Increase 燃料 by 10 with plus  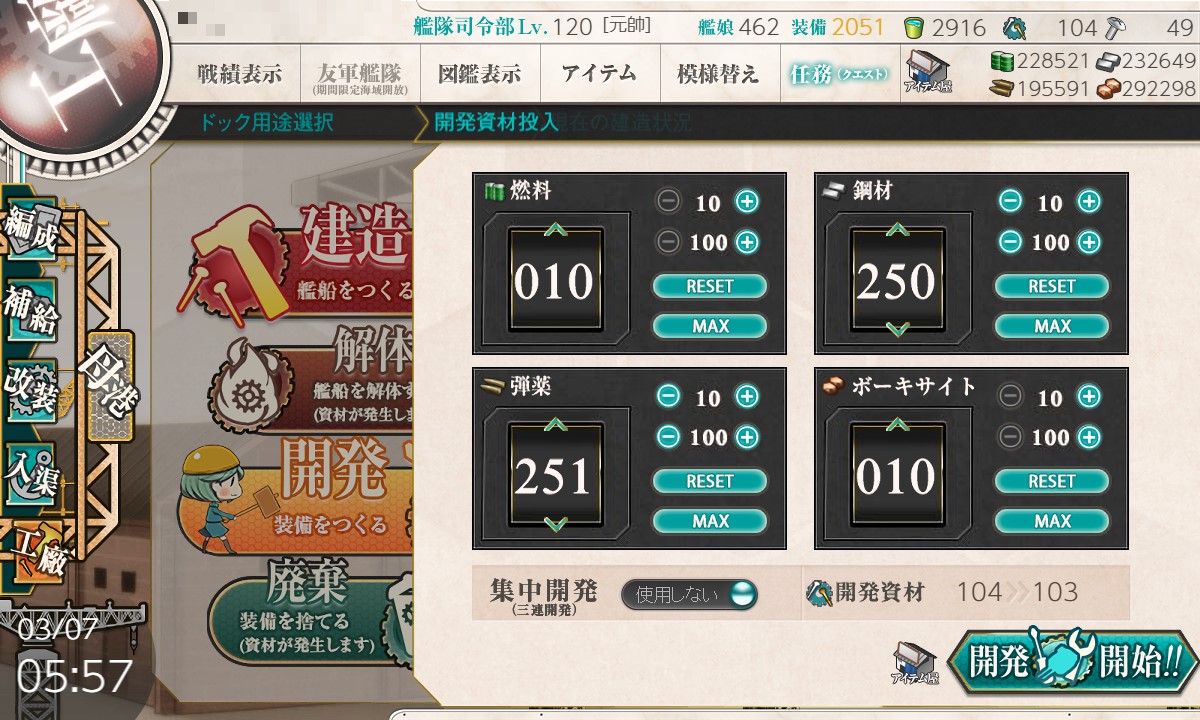coord(747,202)
